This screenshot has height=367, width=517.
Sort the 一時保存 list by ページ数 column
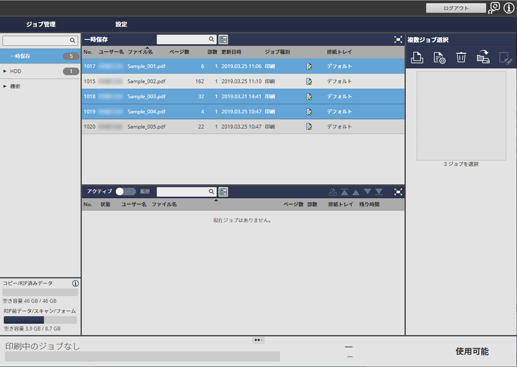pyautogui.click(x=179, y=52)
